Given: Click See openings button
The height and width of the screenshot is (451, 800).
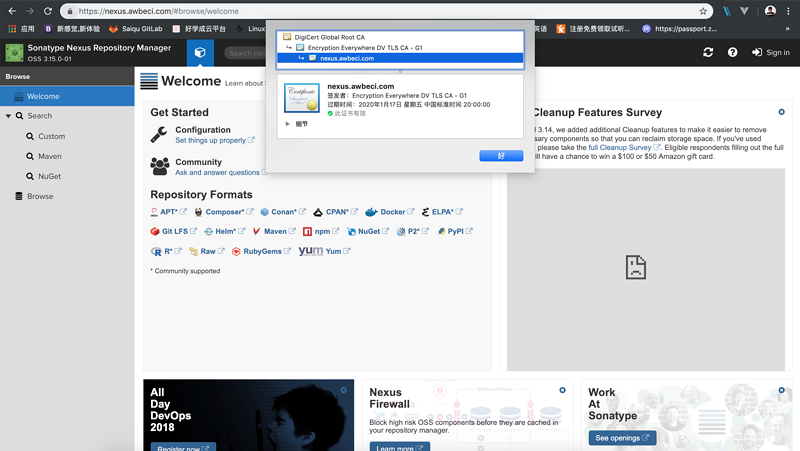Looking at the screenshot, I should tap(622, 438).
